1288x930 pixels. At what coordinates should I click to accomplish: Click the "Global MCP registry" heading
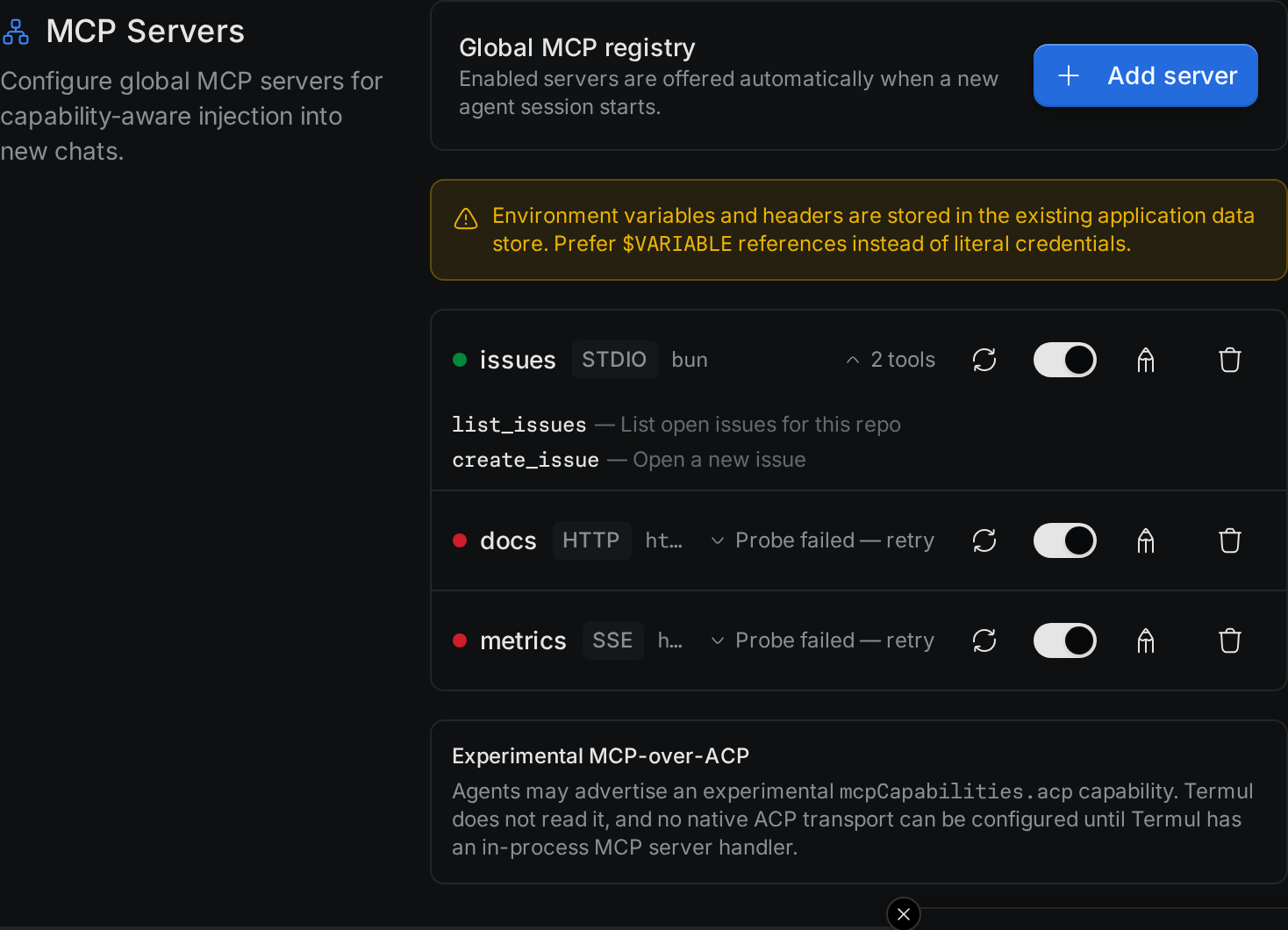tap(577, 47)
